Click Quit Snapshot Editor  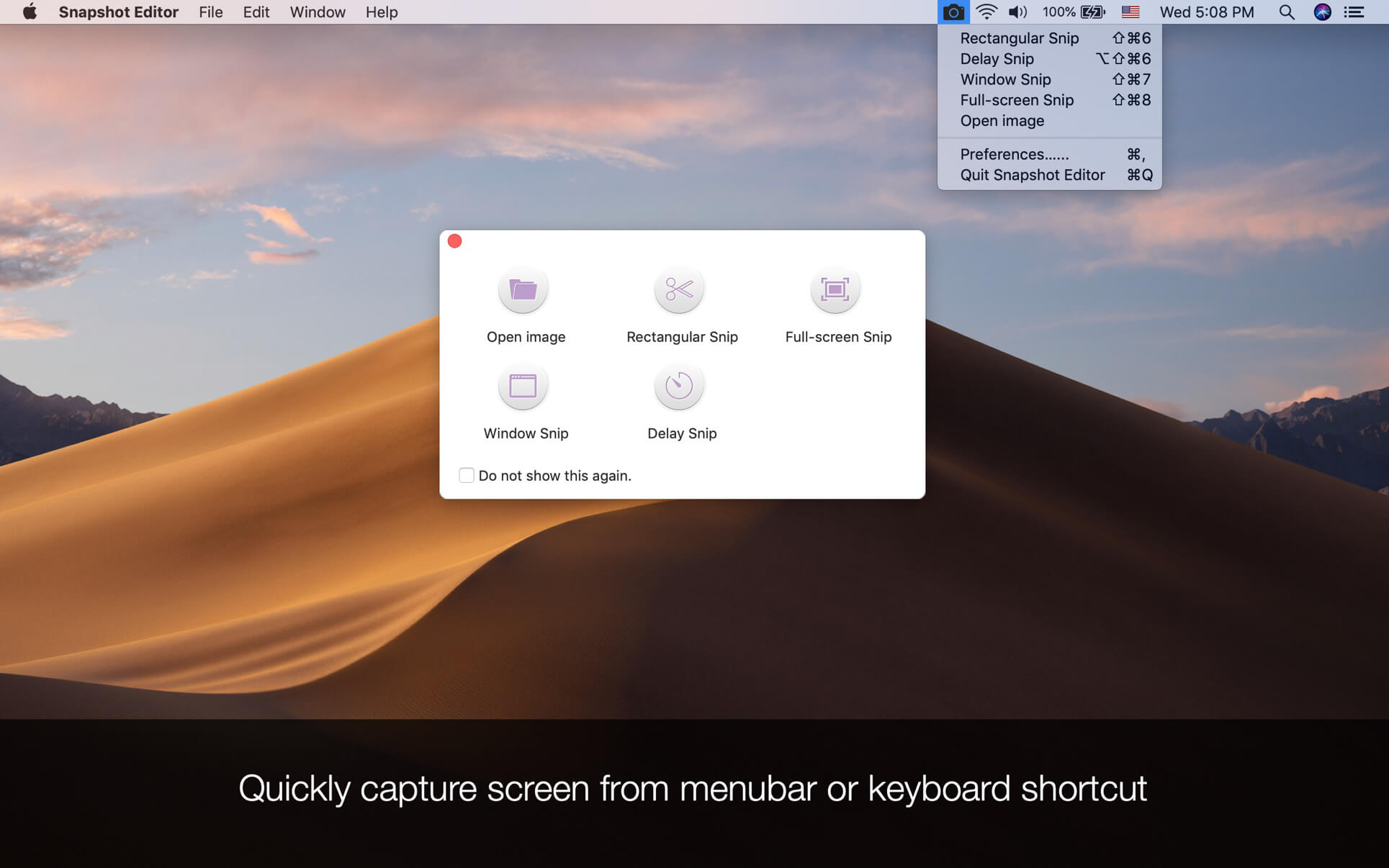[x=1032, y=174]
